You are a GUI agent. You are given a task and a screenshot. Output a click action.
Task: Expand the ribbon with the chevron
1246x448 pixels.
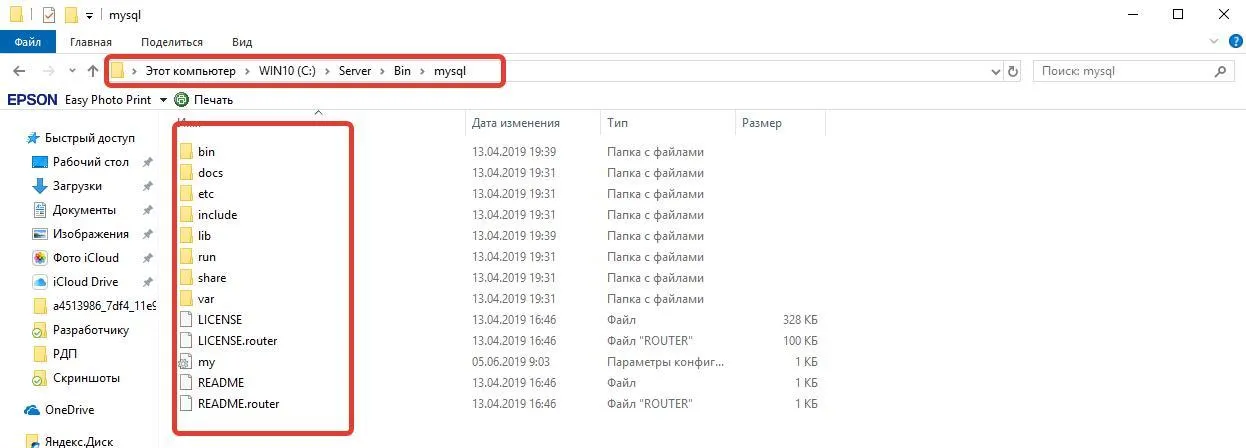tap(1215, 42)
